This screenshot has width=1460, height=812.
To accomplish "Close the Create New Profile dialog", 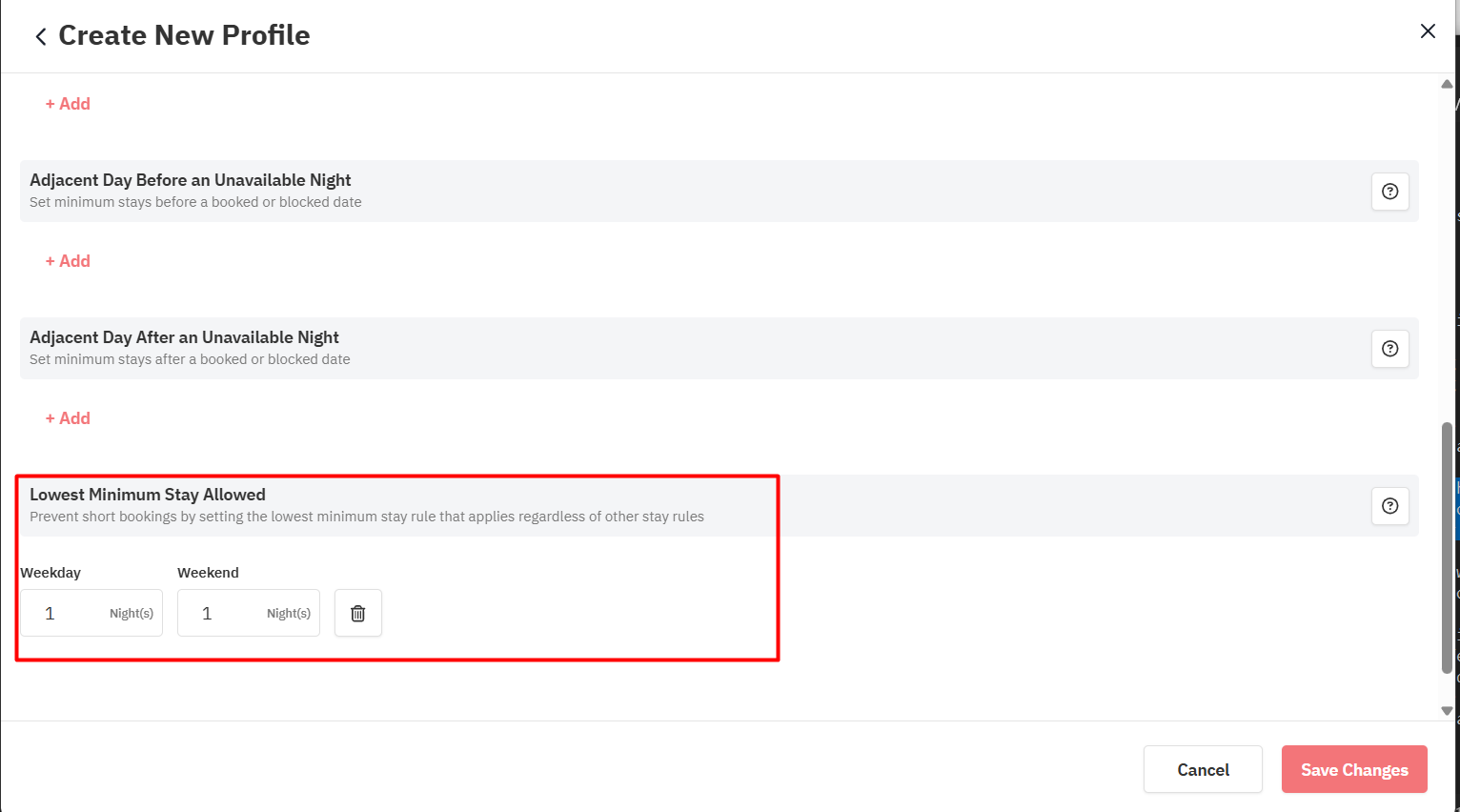I will coord(1427,31).
